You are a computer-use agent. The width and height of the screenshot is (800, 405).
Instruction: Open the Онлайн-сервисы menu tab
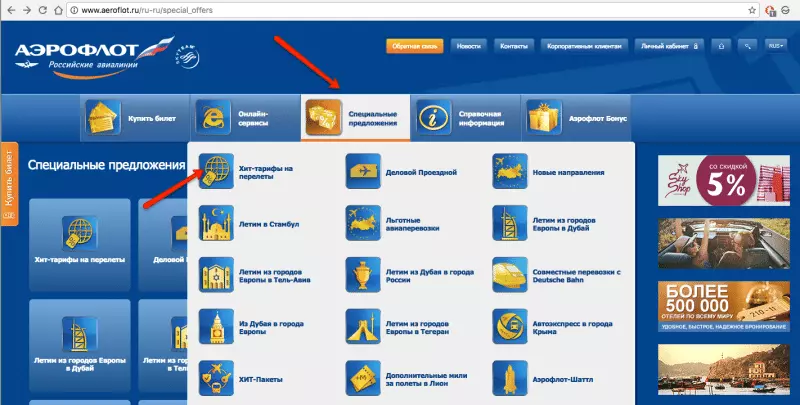tap(245, 118)
